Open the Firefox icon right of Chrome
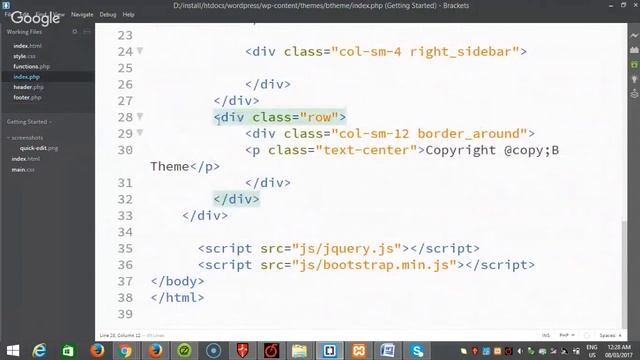The image size is (640, 360). click(x=155, y=351)
